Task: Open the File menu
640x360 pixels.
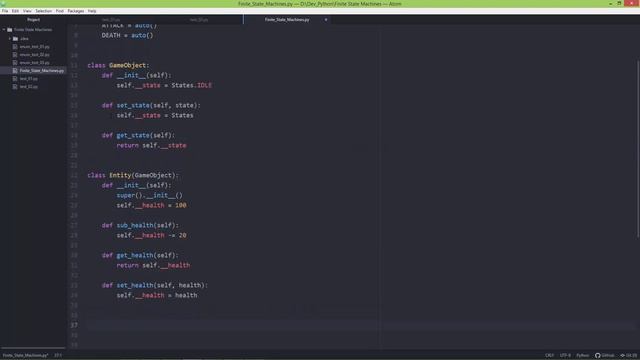Action: 5,11
